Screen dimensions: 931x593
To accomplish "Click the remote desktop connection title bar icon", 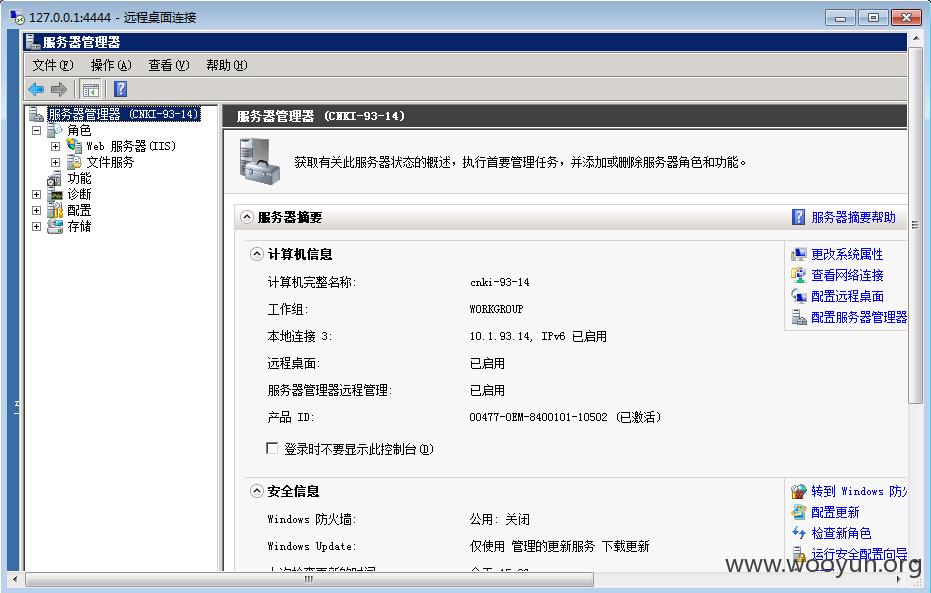I will (x=17, y=17).
